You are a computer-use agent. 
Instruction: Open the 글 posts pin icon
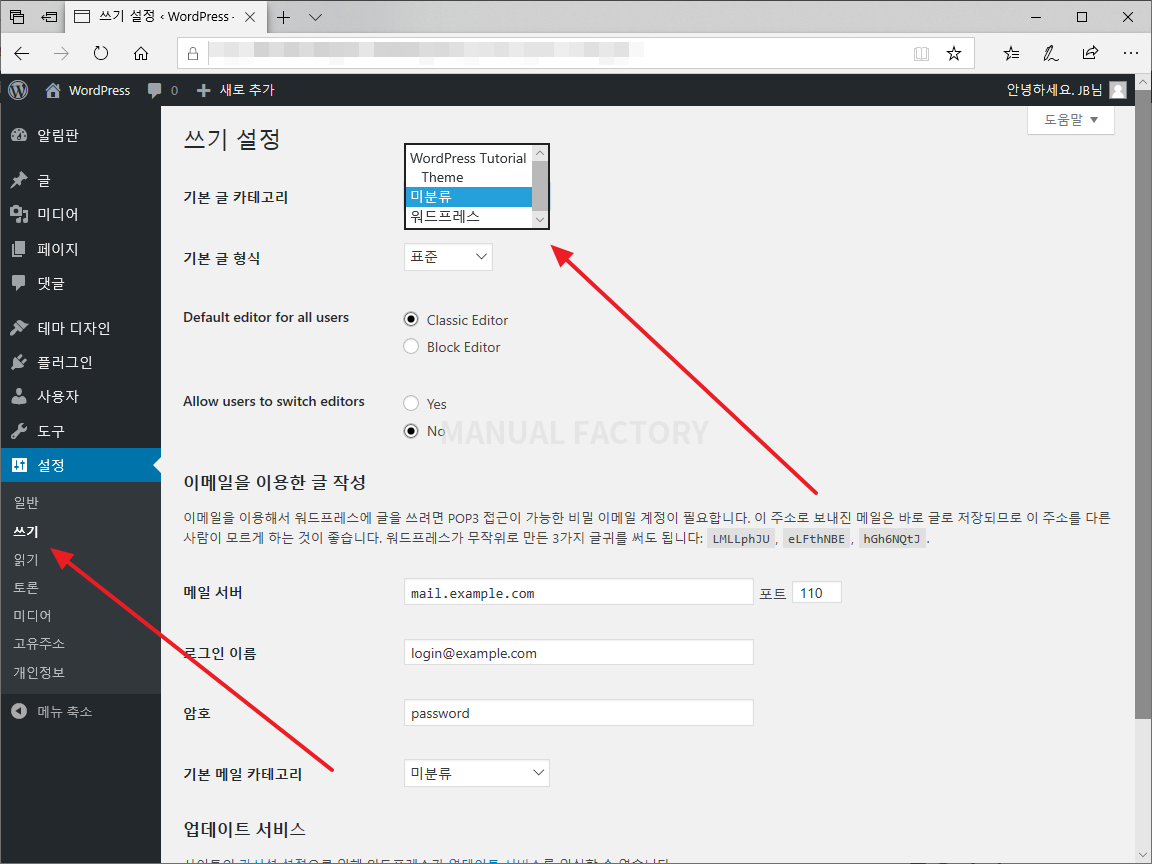click(x=19, y=180)
